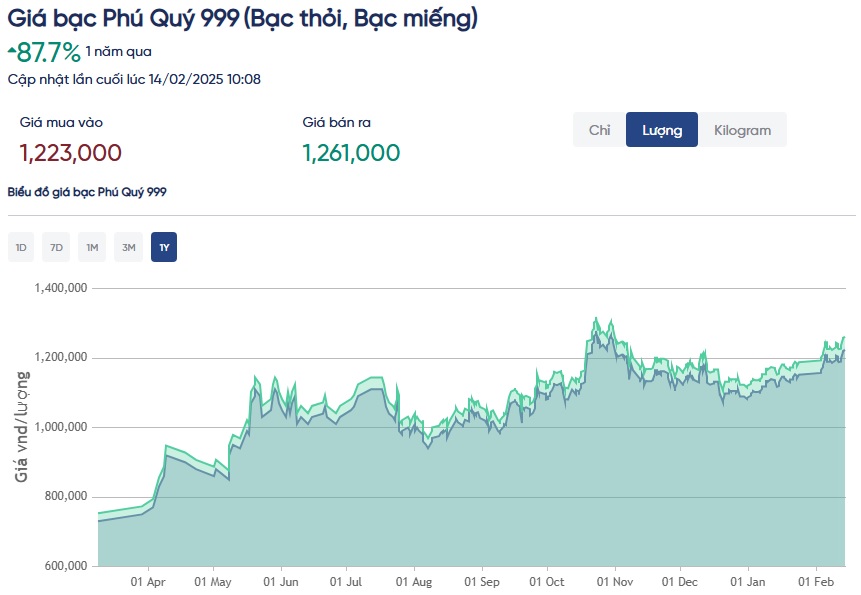
Task: Click the Giá bạc Phú Quý 999 heading
Action: [x=242, y=18]
